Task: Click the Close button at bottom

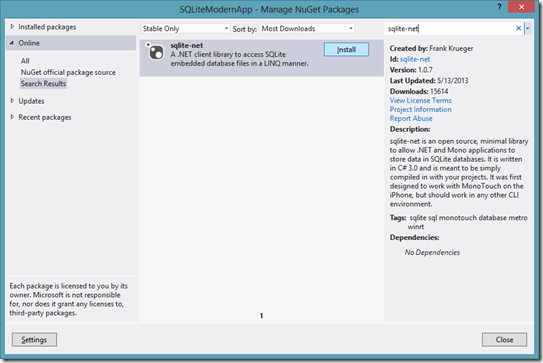Action: (x=504, y=340)
